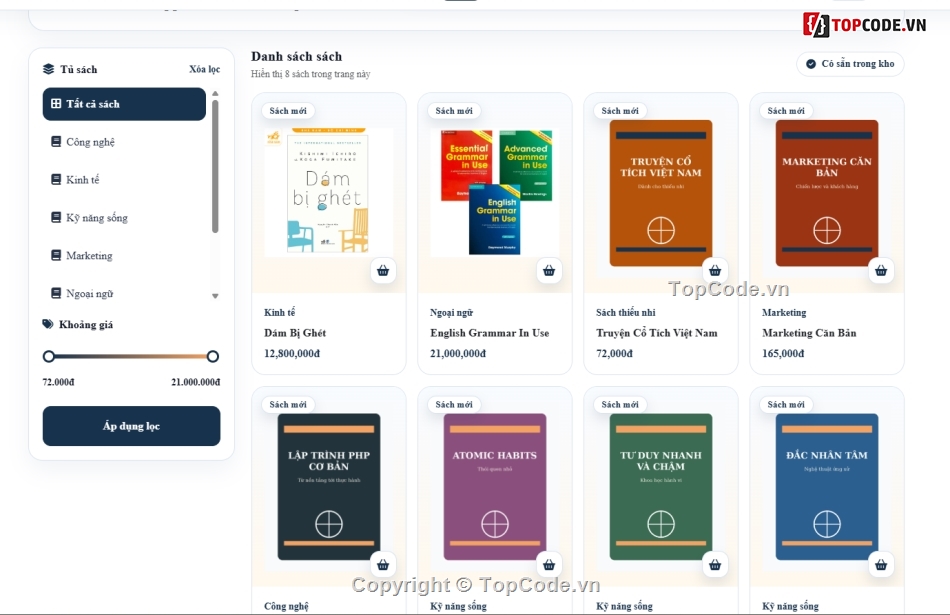Click the Marketing book icon in sidebar
The height and width of the screenshot is (615, 950).
(56, 255)
